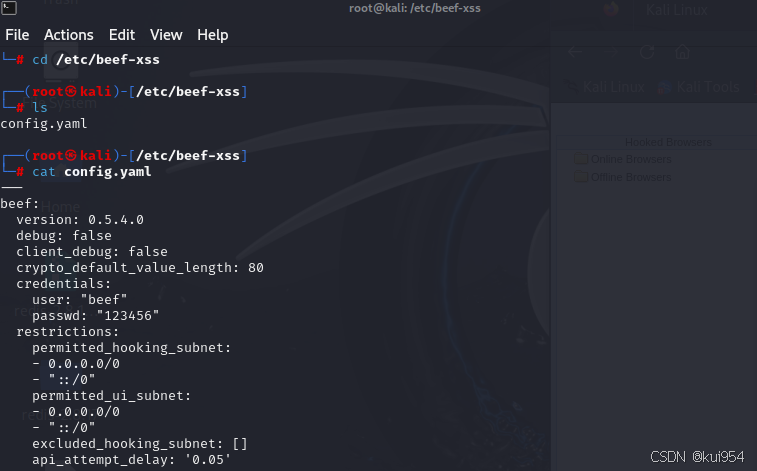Image resolution: width=757 pixels, height=471 pixels.
Task: Open the Actions menu
Action: click(69, 35)
